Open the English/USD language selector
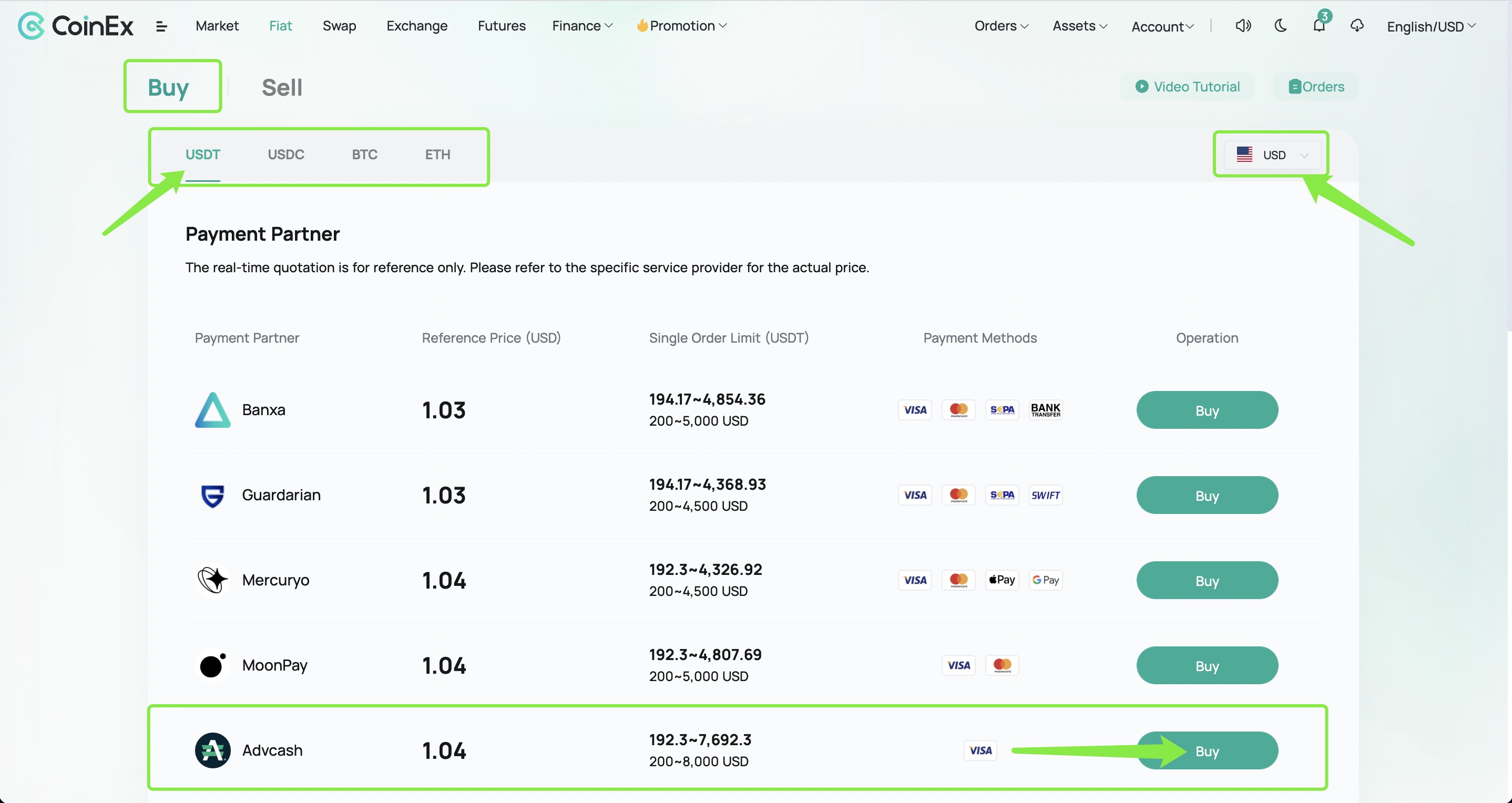The height and width of the screenshot is (803, 1512). [x=1431, y=26]
